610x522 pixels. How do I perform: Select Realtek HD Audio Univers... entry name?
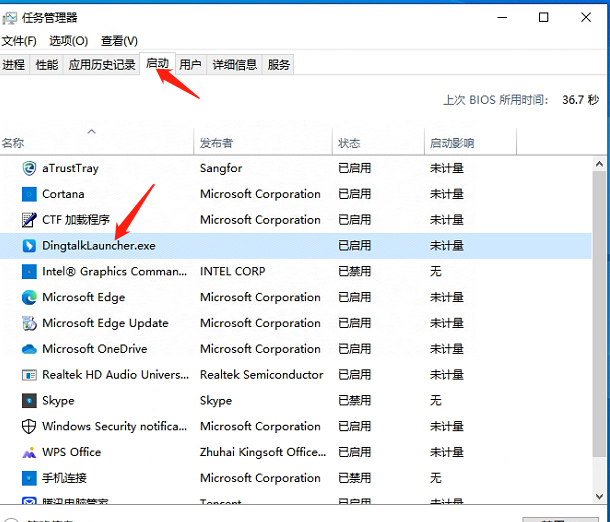[x=116, y=375]
